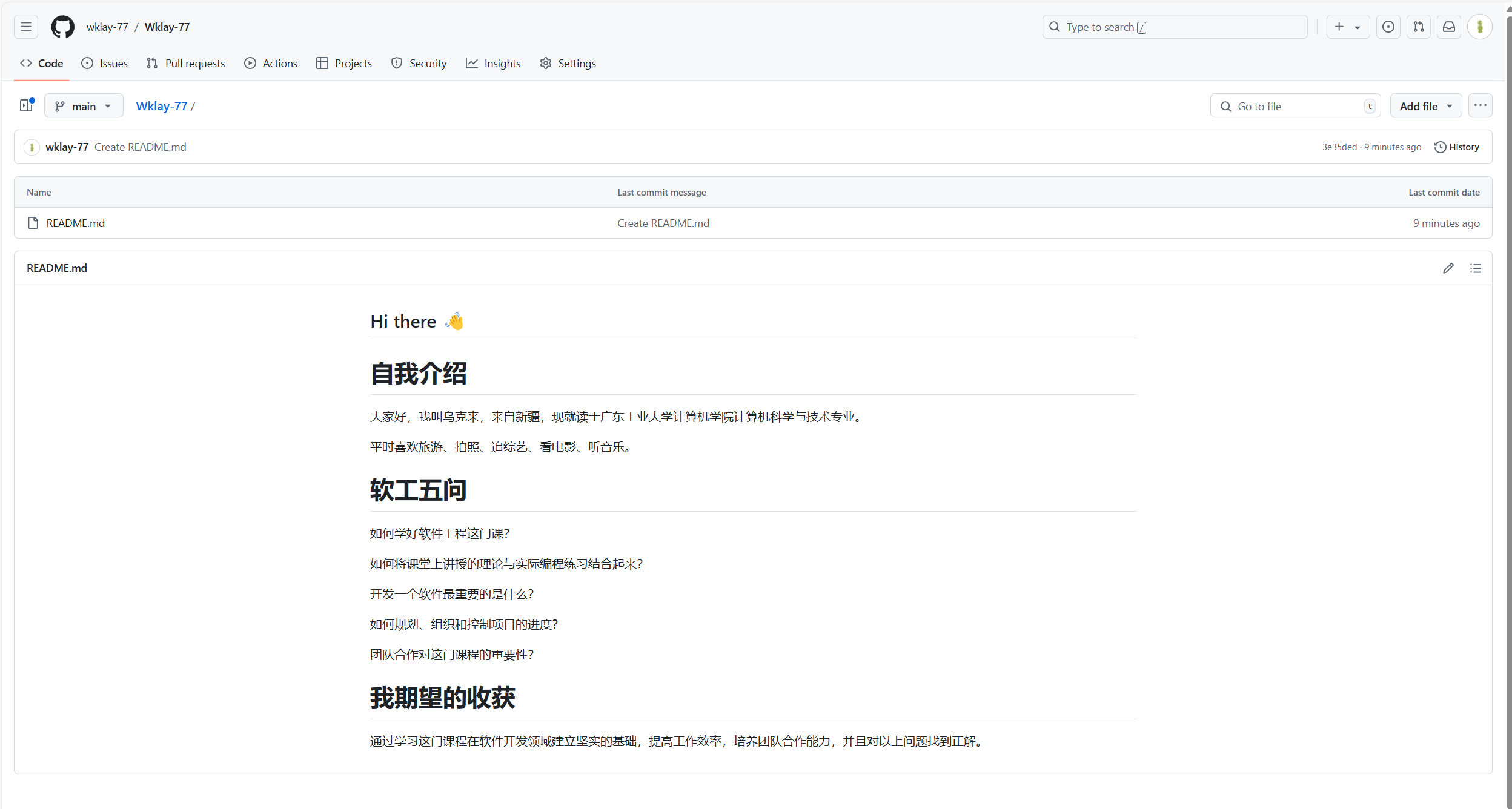This screenshot has width=1512, height=809.
Task: Open the more options ellipsis menu
Action: [1480, 106]
